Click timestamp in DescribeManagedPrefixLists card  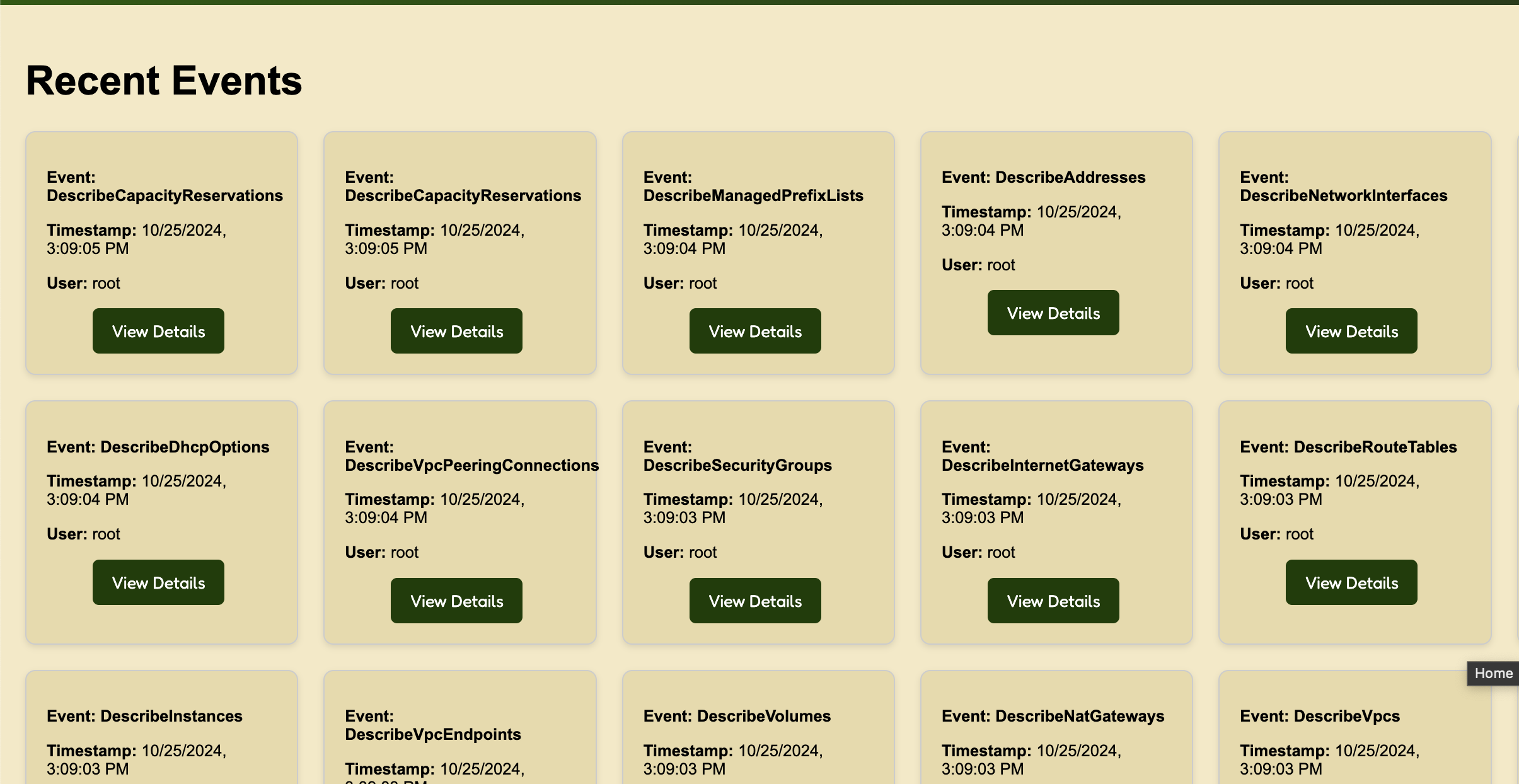pyautogui.click(x=732, y=239)
